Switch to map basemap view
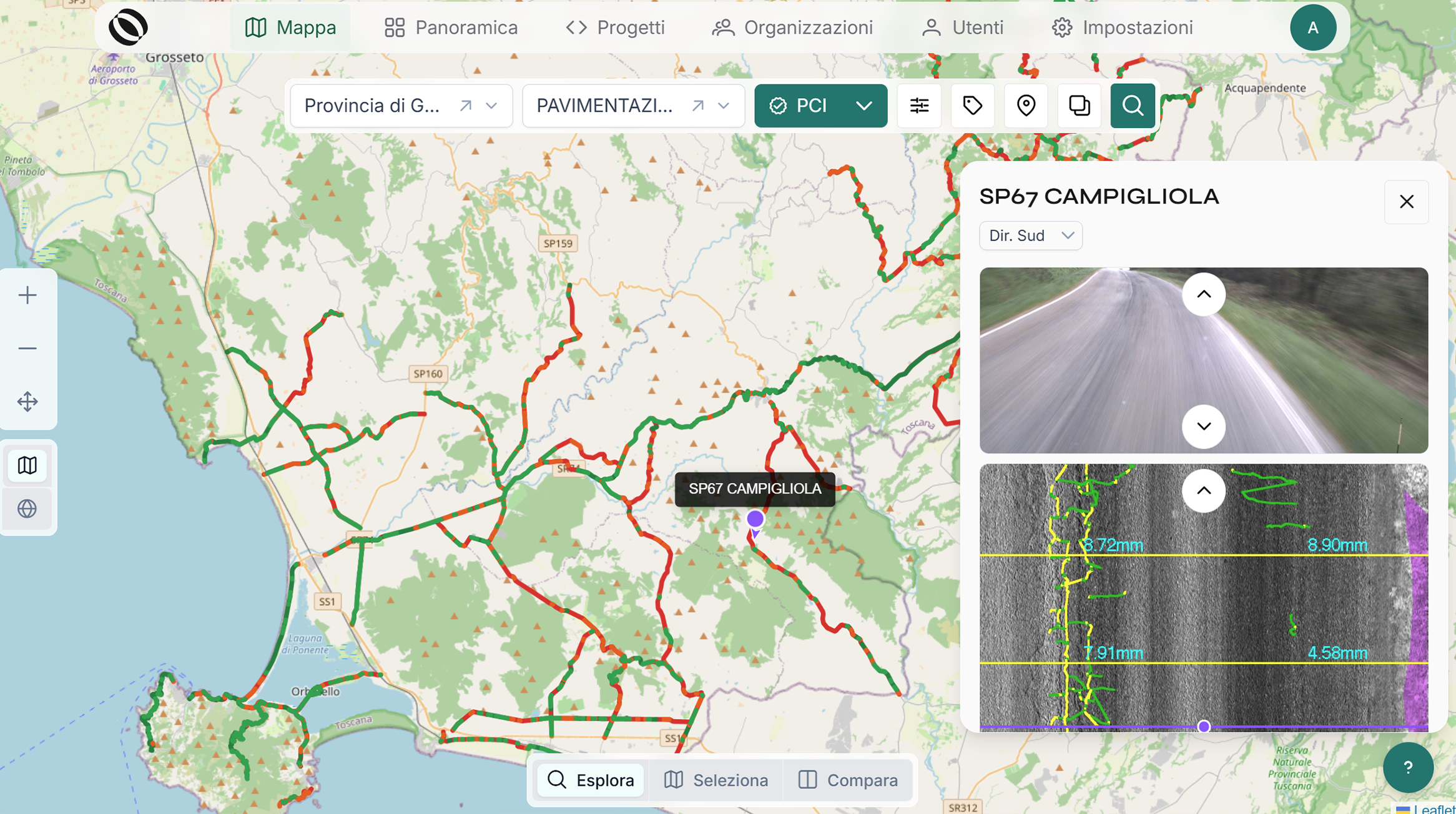The image size is (1456, 814). pyautogui.click(x=27, y=465)
